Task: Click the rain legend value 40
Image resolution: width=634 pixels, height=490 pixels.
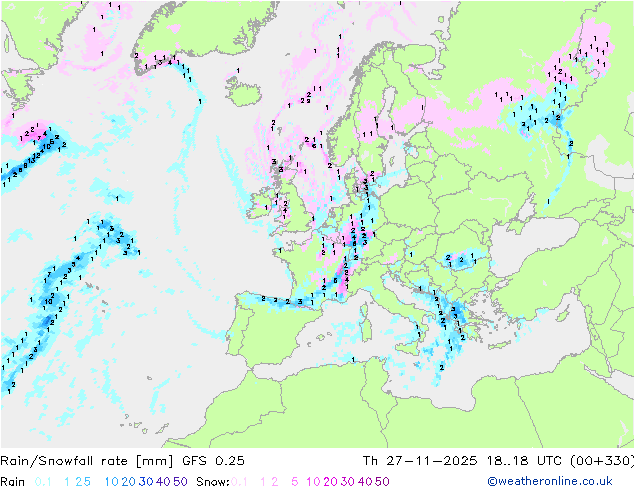Action: point(163,482)
